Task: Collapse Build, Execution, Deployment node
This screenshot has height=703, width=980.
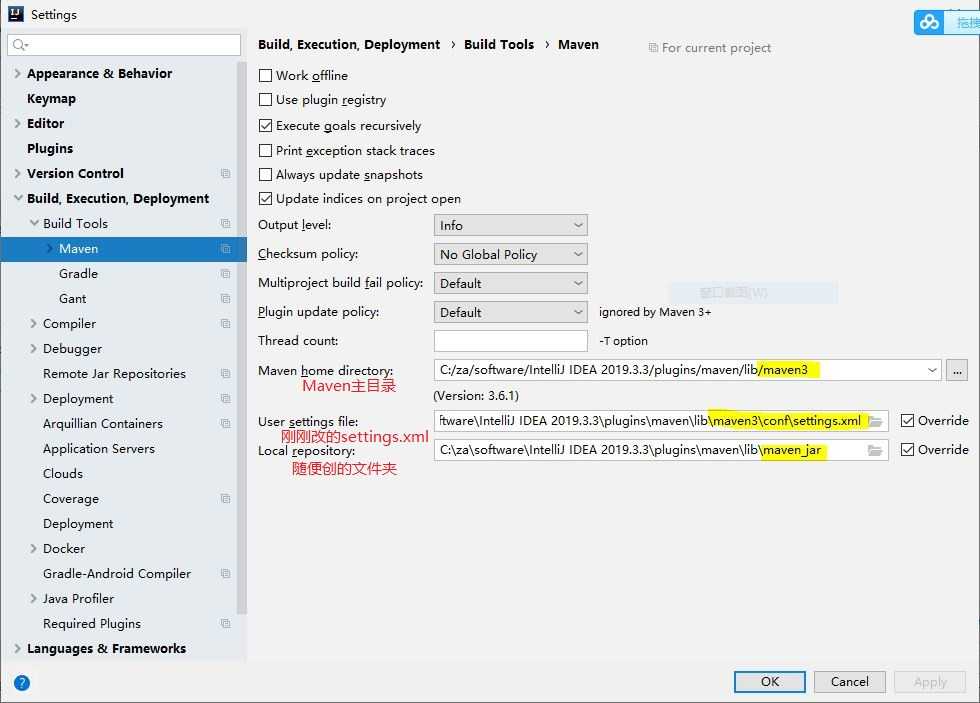Action: tap(18, 198)
